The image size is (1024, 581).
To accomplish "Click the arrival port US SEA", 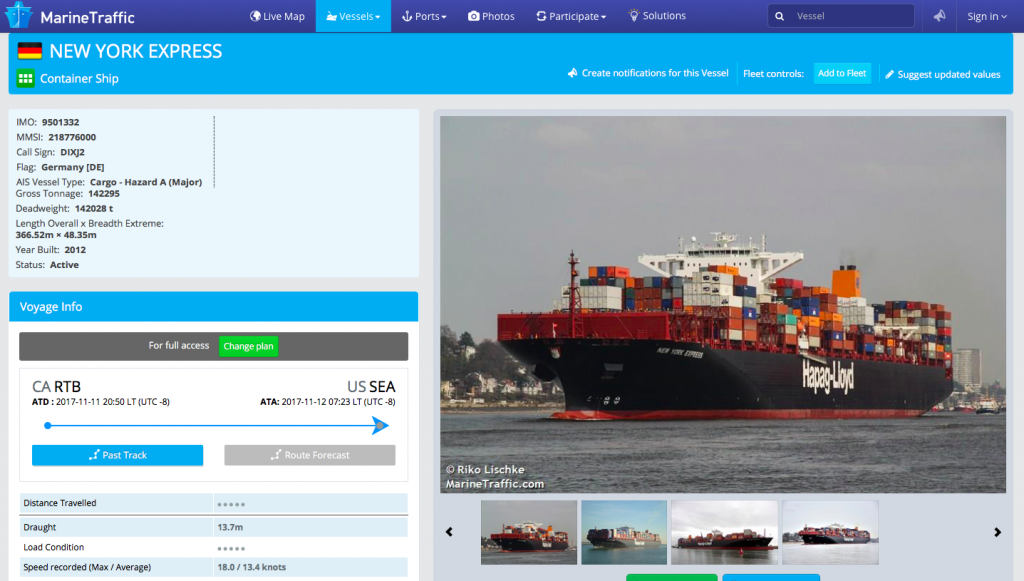I will click(x=371, y=386).
